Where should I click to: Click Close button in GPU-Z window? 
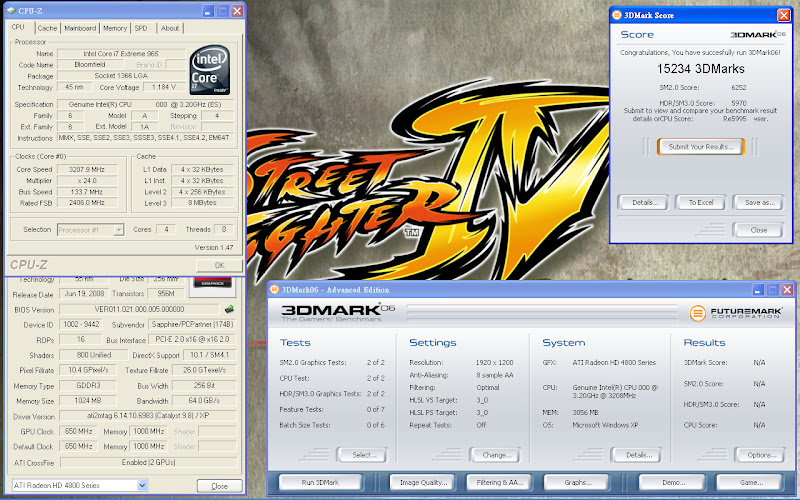point(219,486)
